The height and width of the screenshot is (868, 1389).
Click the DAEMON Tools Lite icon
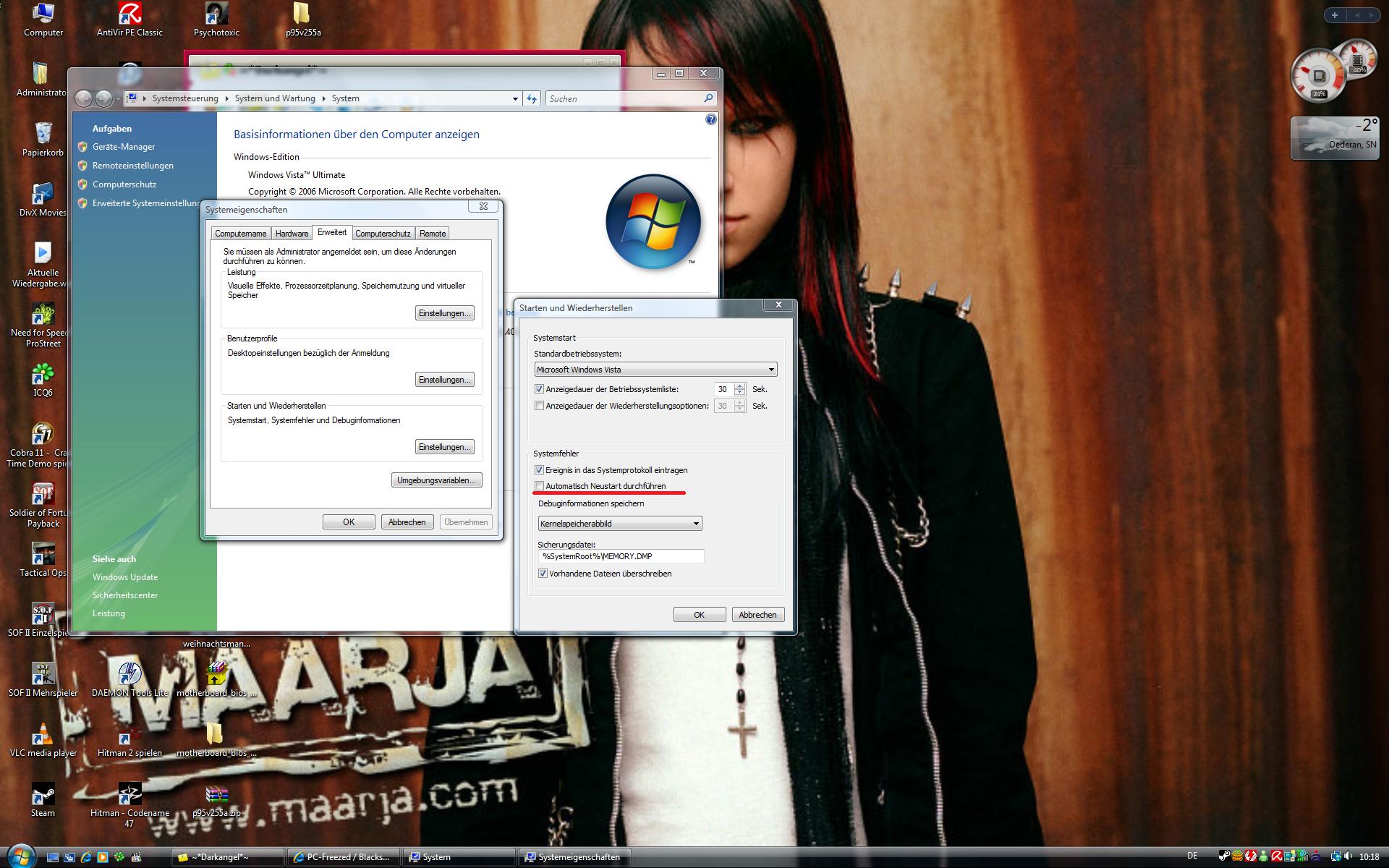pos(129,676)
